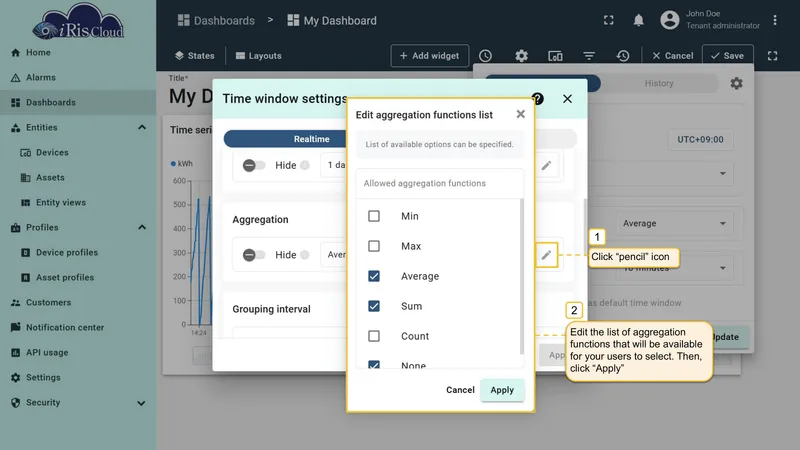
Task: Open the top-right kebab menu
Action: 775,20
